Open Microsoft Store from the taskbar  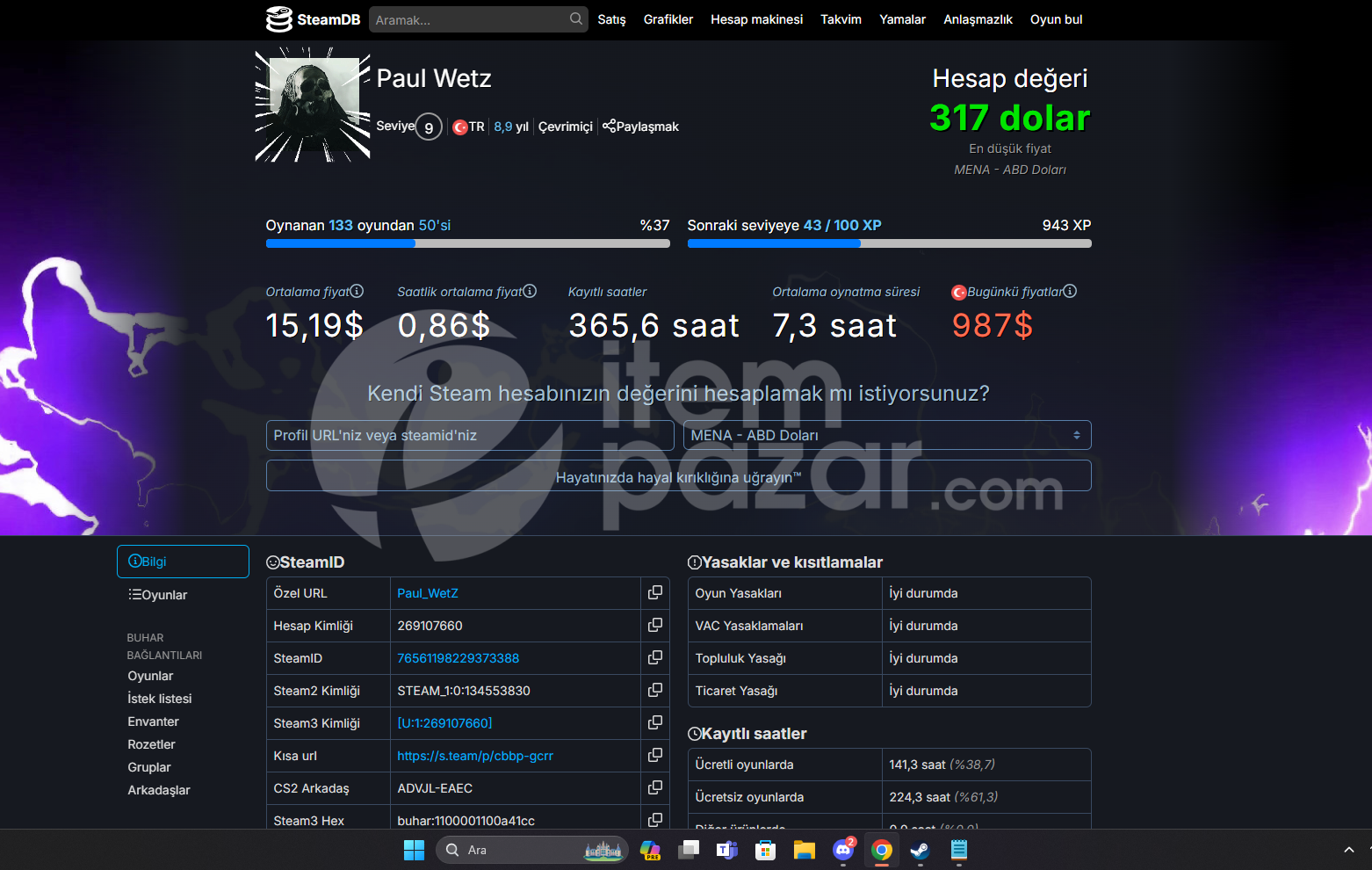pyautogui.click(x=766, y=850)
